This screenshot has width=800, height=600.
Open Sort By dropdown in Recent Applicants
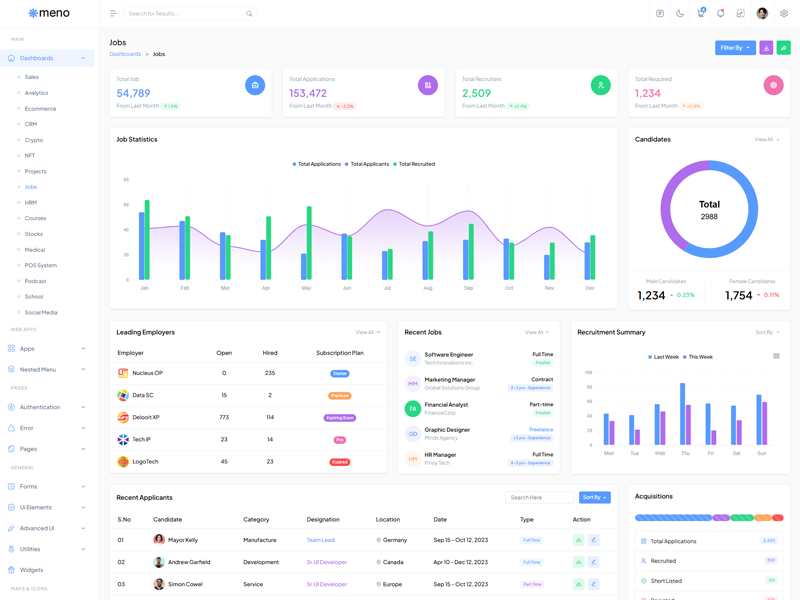click(x=594, y=497)
